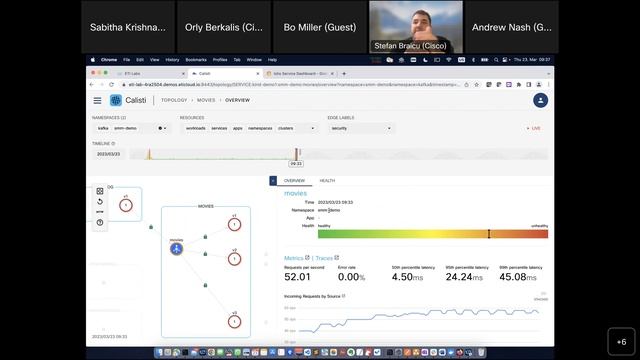The image size is (640, 360).
Task: Select Stefan Braicu's video tile
Action: (416, 27)
